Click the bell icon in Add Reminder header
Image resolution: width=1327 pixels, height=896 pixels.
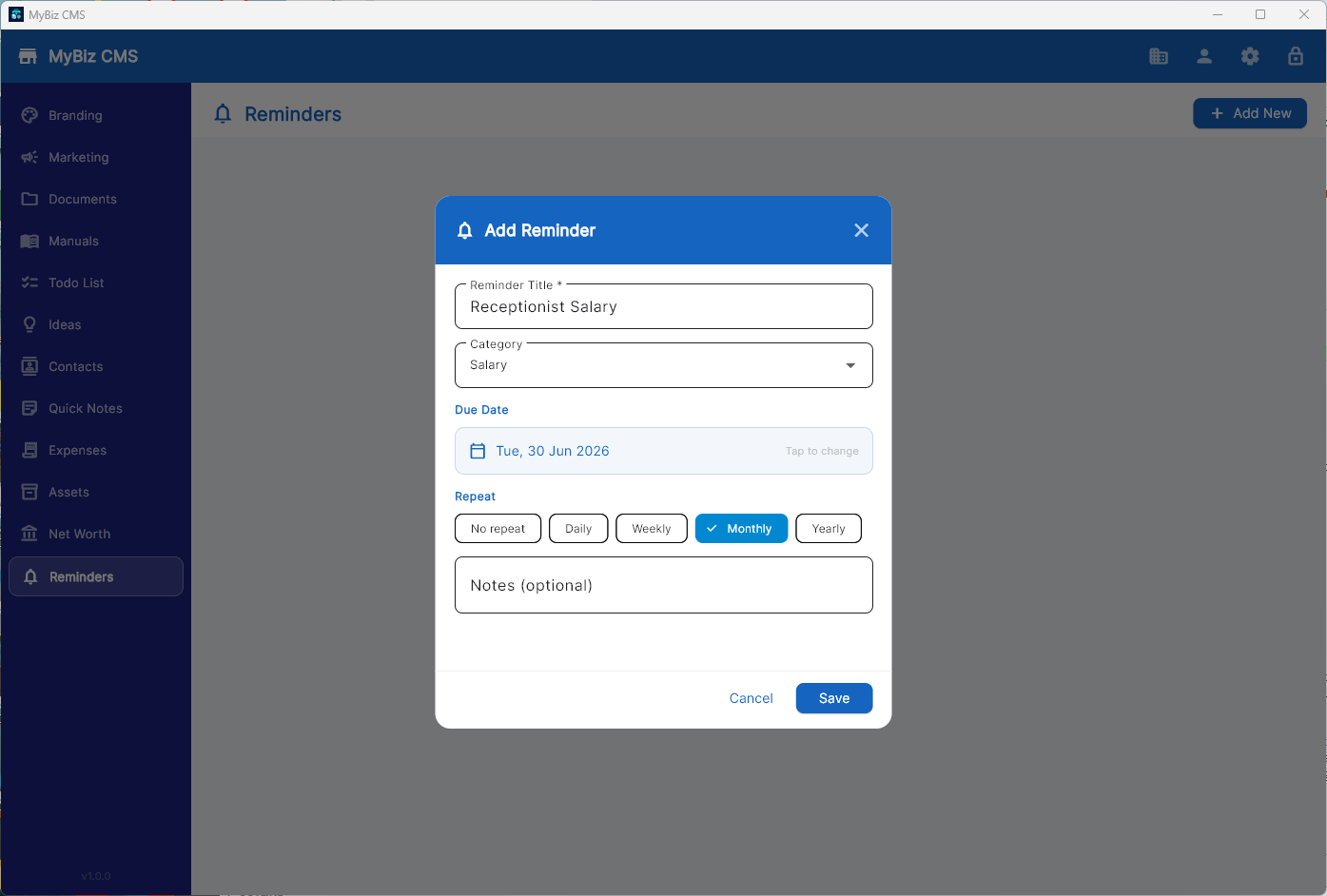(465, 230)
